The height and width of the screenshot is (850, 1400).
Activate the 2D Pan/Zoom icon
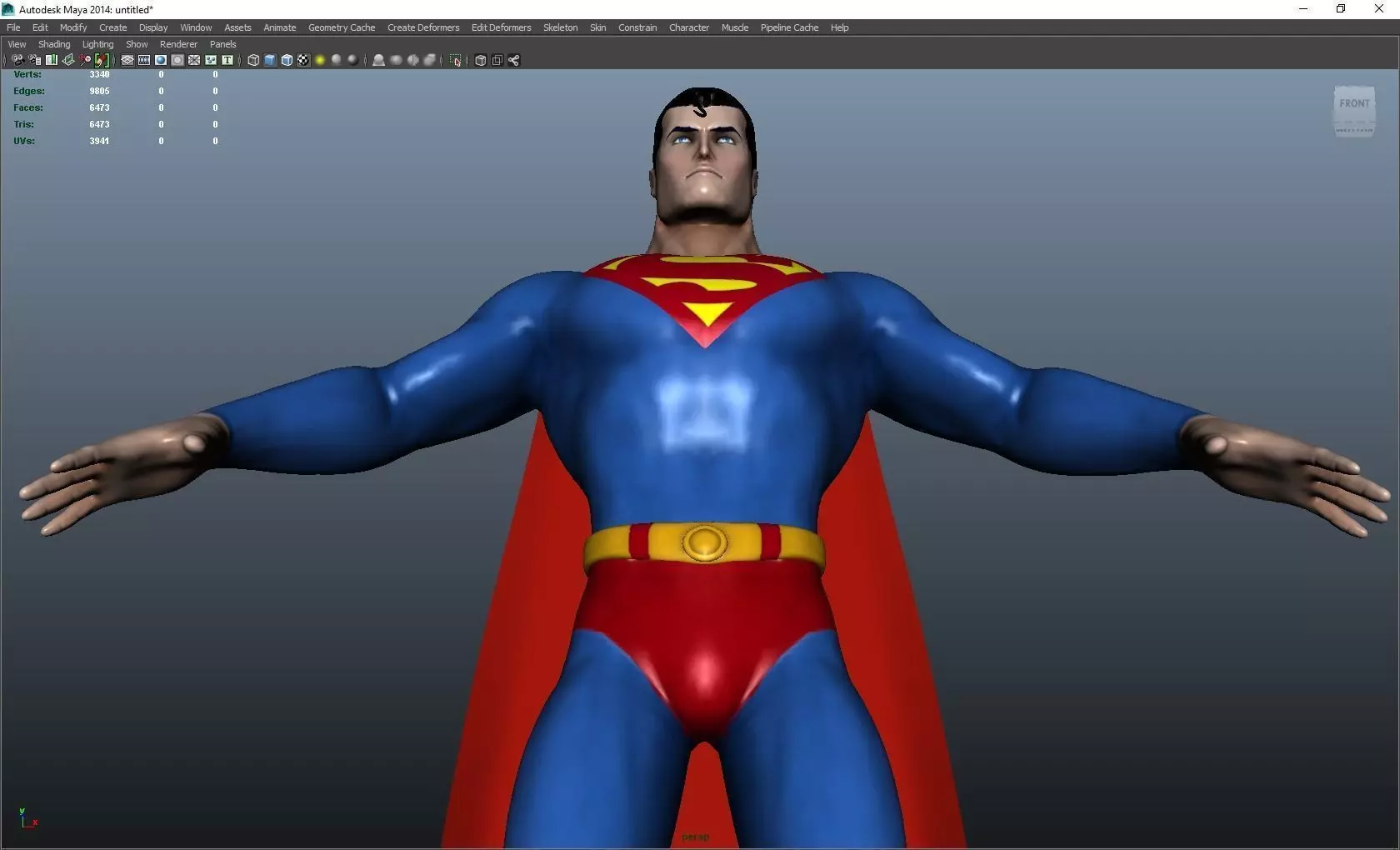tap(85, 60)
